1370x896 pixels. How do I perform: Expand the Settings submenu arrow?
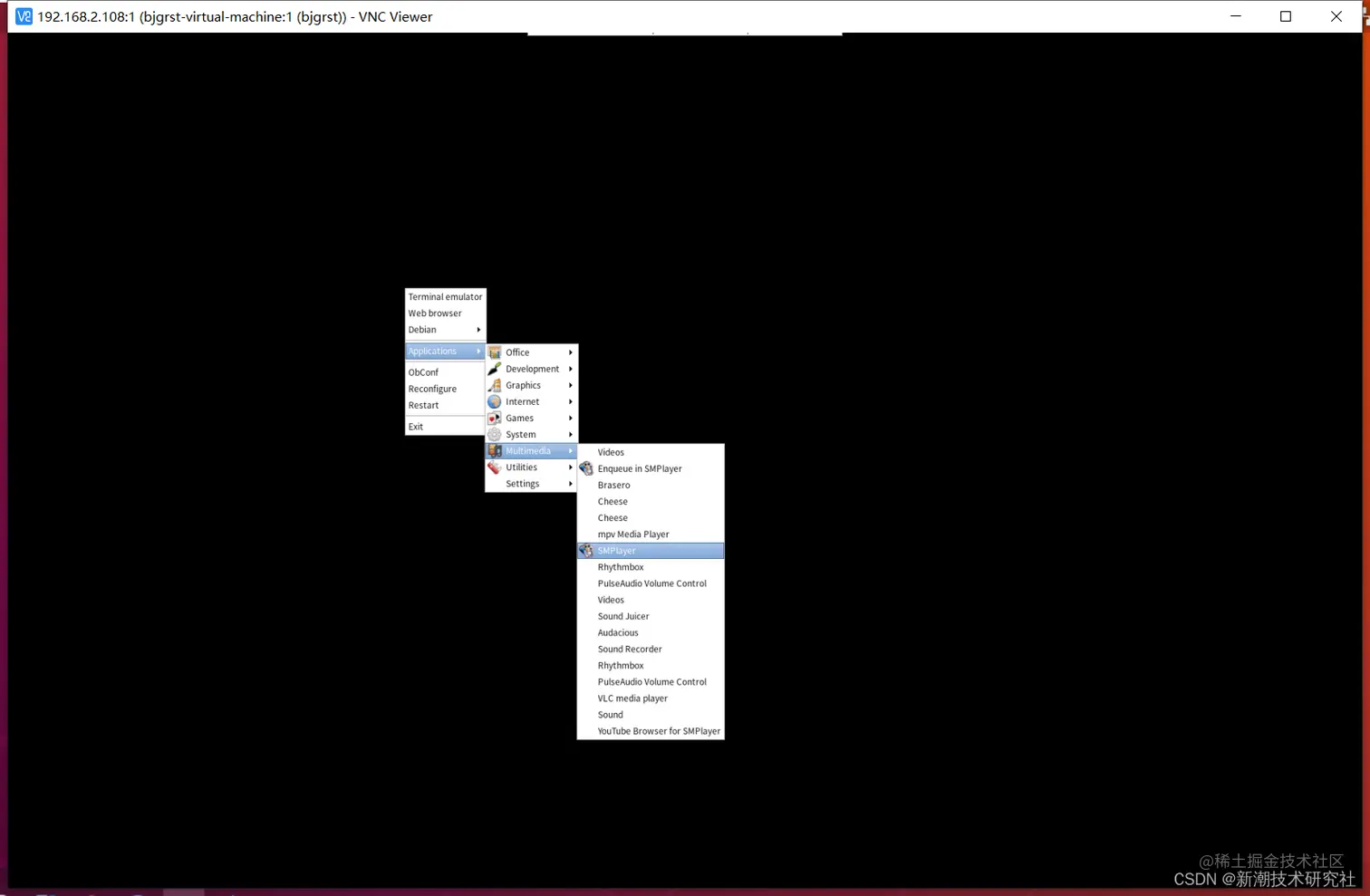pos(570,483)
